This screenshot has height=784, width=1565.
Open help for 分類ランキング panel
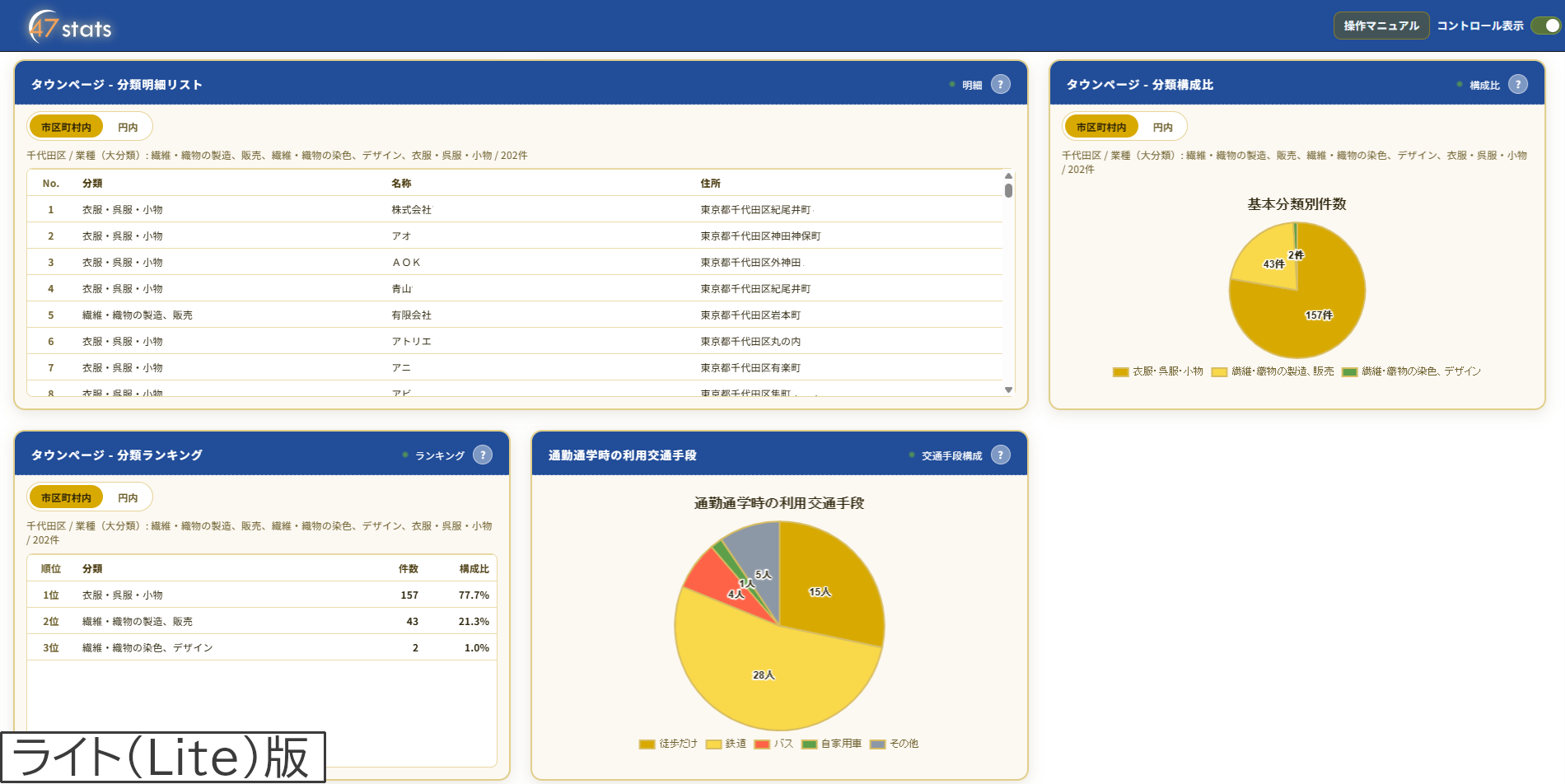pyautogui.click(x=484, y=455)
